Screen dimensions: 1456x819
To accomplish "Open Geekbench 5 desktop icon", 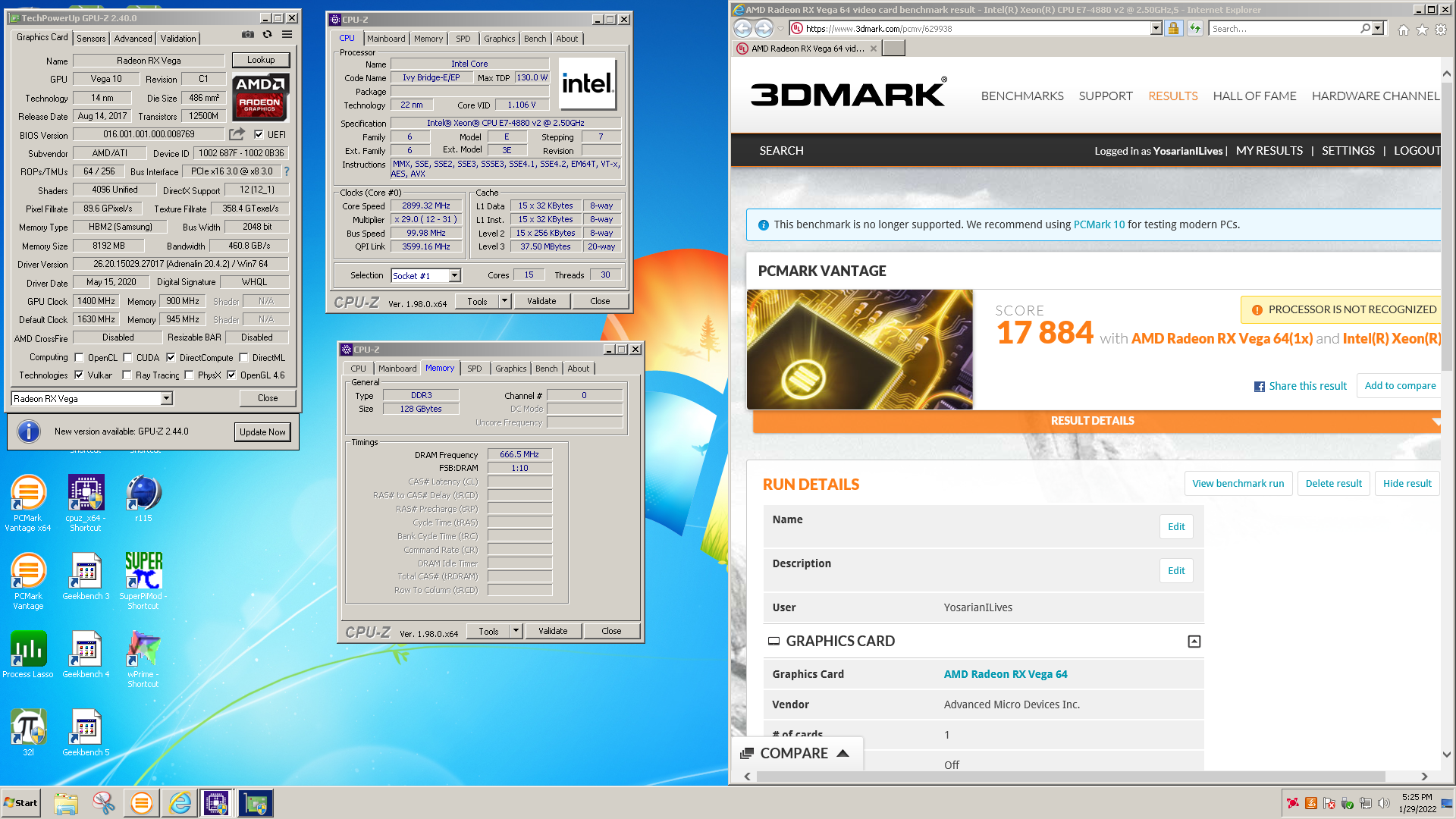I will point(86,733).
